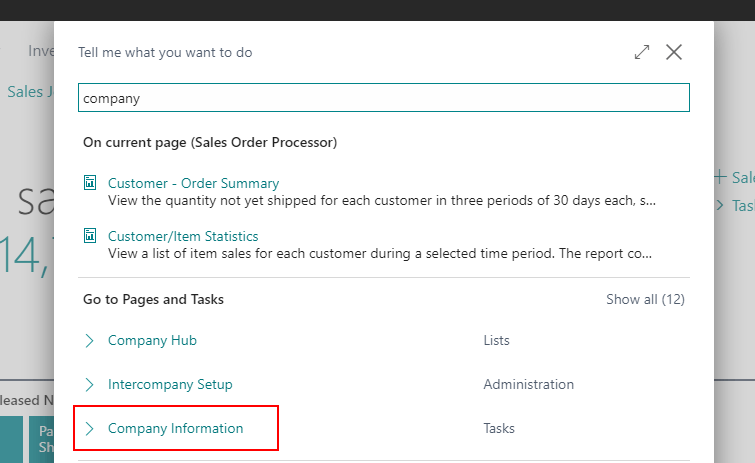Image resolution: width=755 pixels, height=463 pixels.
Task: Click the Tasks label beside Company Information
Action: click(499, 429)
